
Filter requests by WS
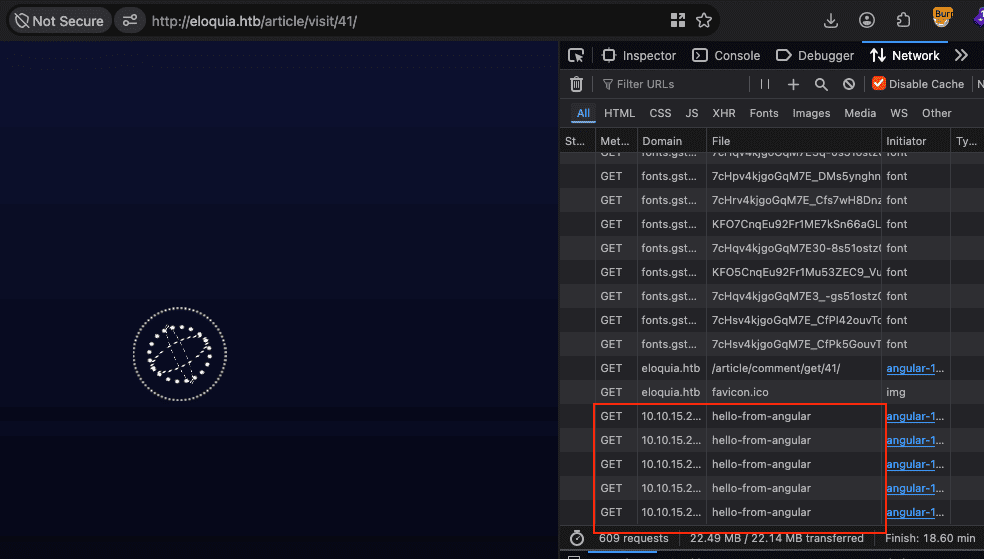[x=899, y=113]
